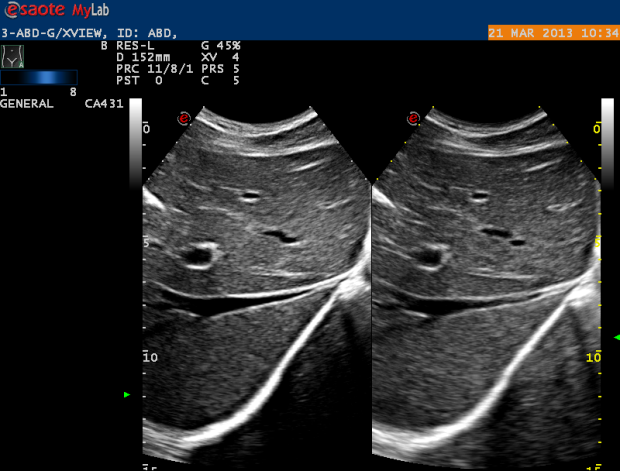The height and width of the screenshot is (471, 620).
Task: Select the blue frequency band indicator bar
Action: pos(38,77)
